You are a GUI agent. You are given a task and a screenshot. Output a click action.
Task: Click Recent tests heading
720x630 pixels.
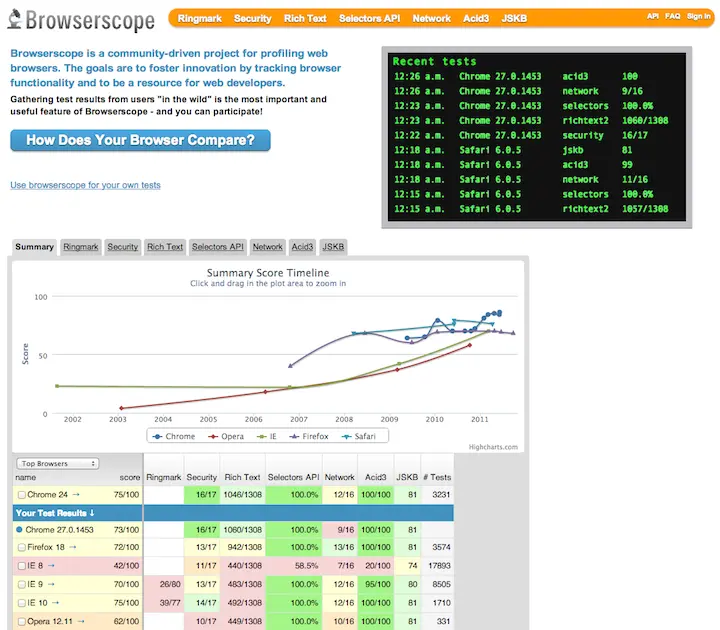click(434, 62)
